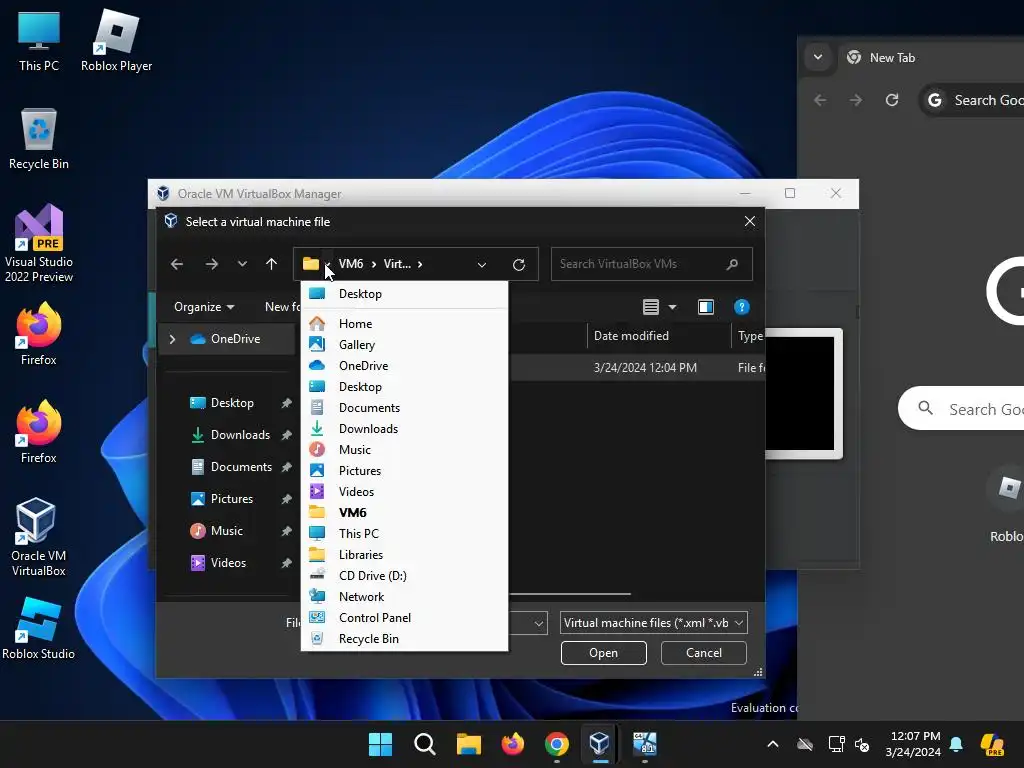Select Libraries in the location dropdown
The width and height of the screenshot is (1024, 768).
tap(404, 554)
